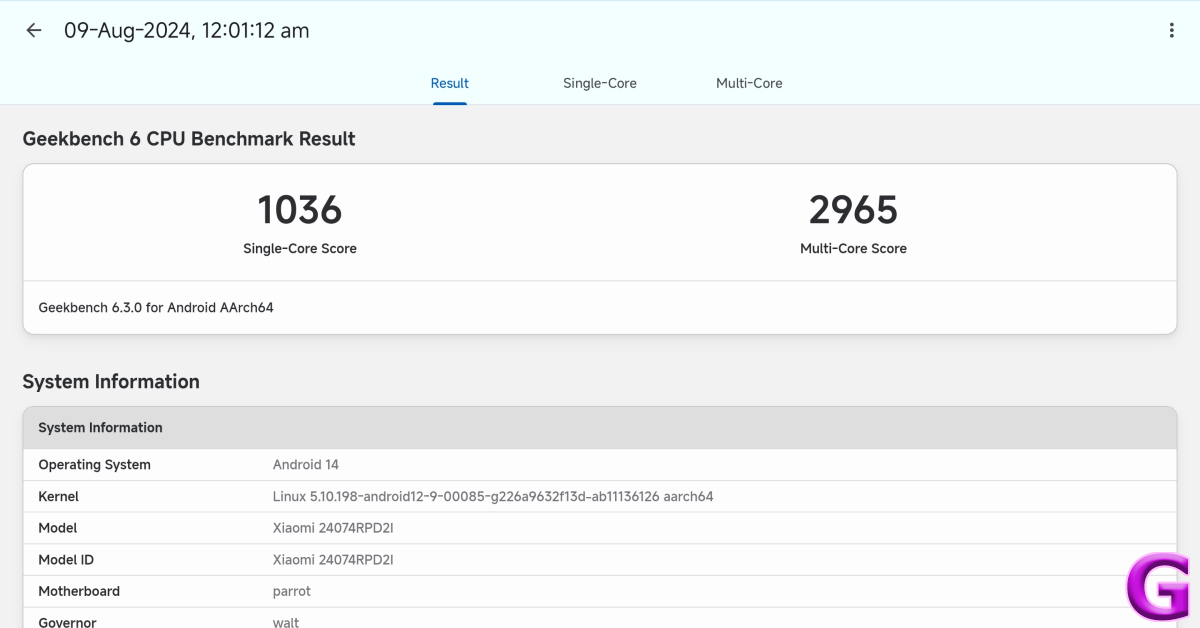Screen dimensions: 1200x628
Task: Select the Single-Core Score label under 1036
Action: (x=300, y=248)
